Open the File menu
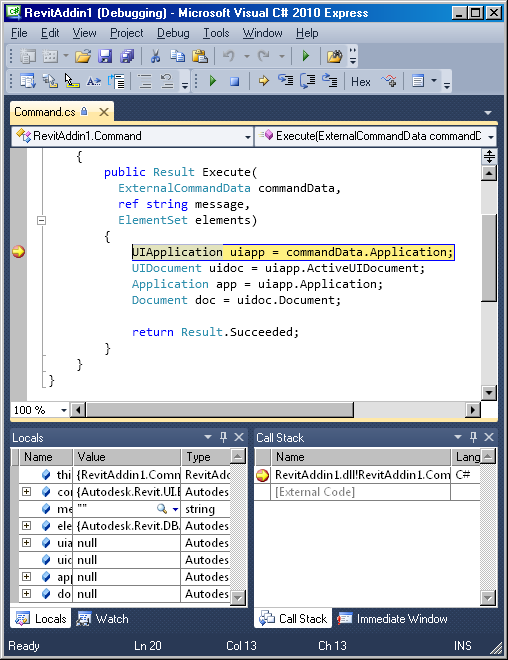The width and height of the screenshot is (508, 660). tap(19, 33)
